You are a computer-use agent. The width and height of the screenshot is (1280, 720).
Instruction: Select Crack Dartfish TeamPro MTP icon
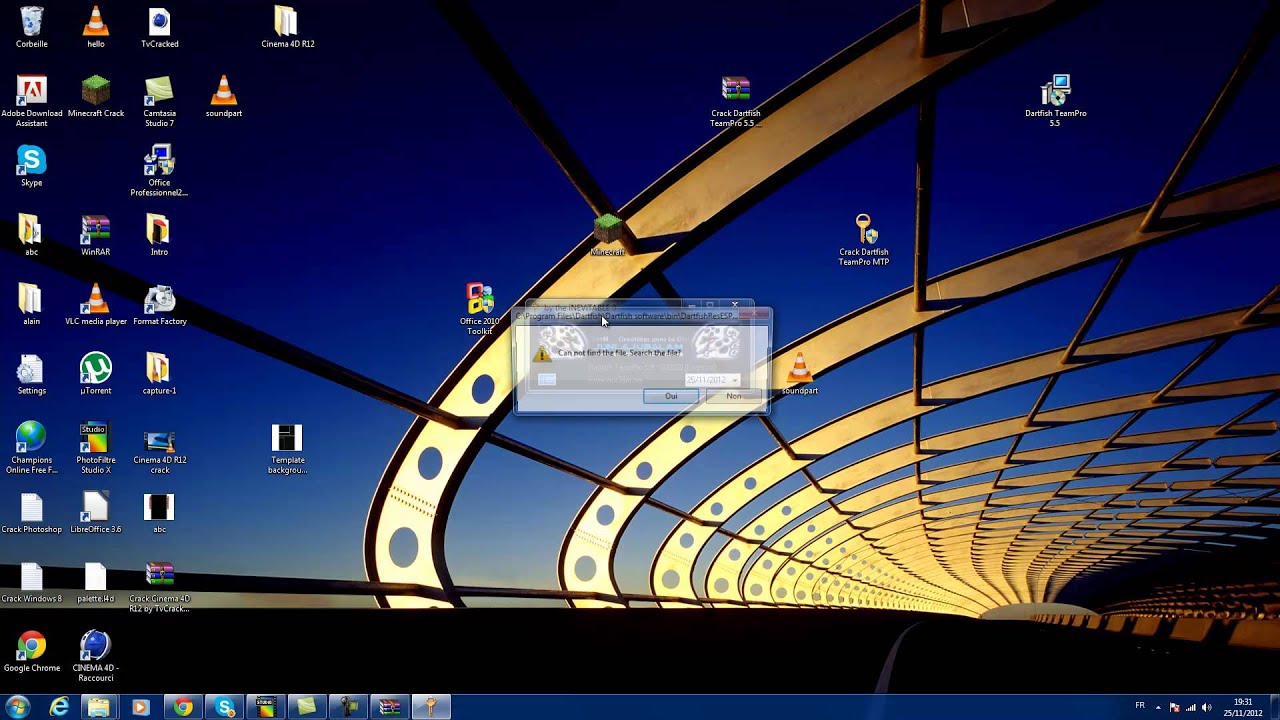tap(864, 240)
